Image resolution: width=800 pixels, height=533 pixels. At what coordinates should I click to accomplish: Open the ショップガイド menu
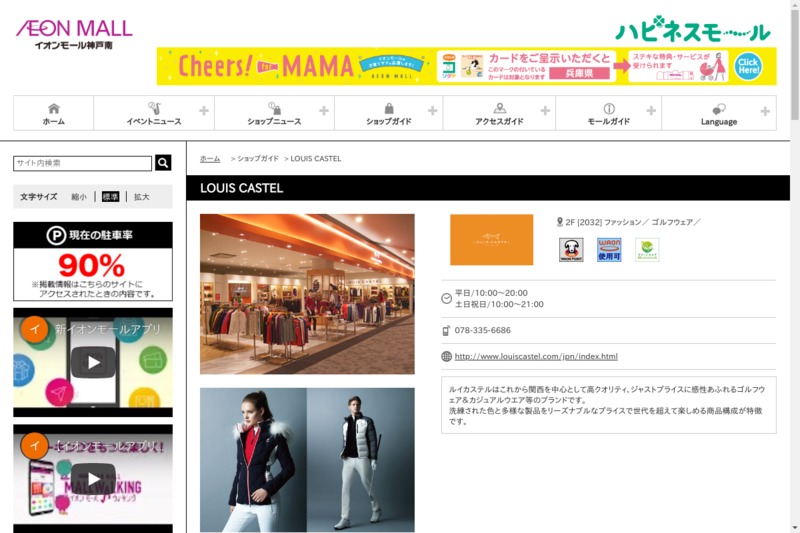[x=389, y=113]
